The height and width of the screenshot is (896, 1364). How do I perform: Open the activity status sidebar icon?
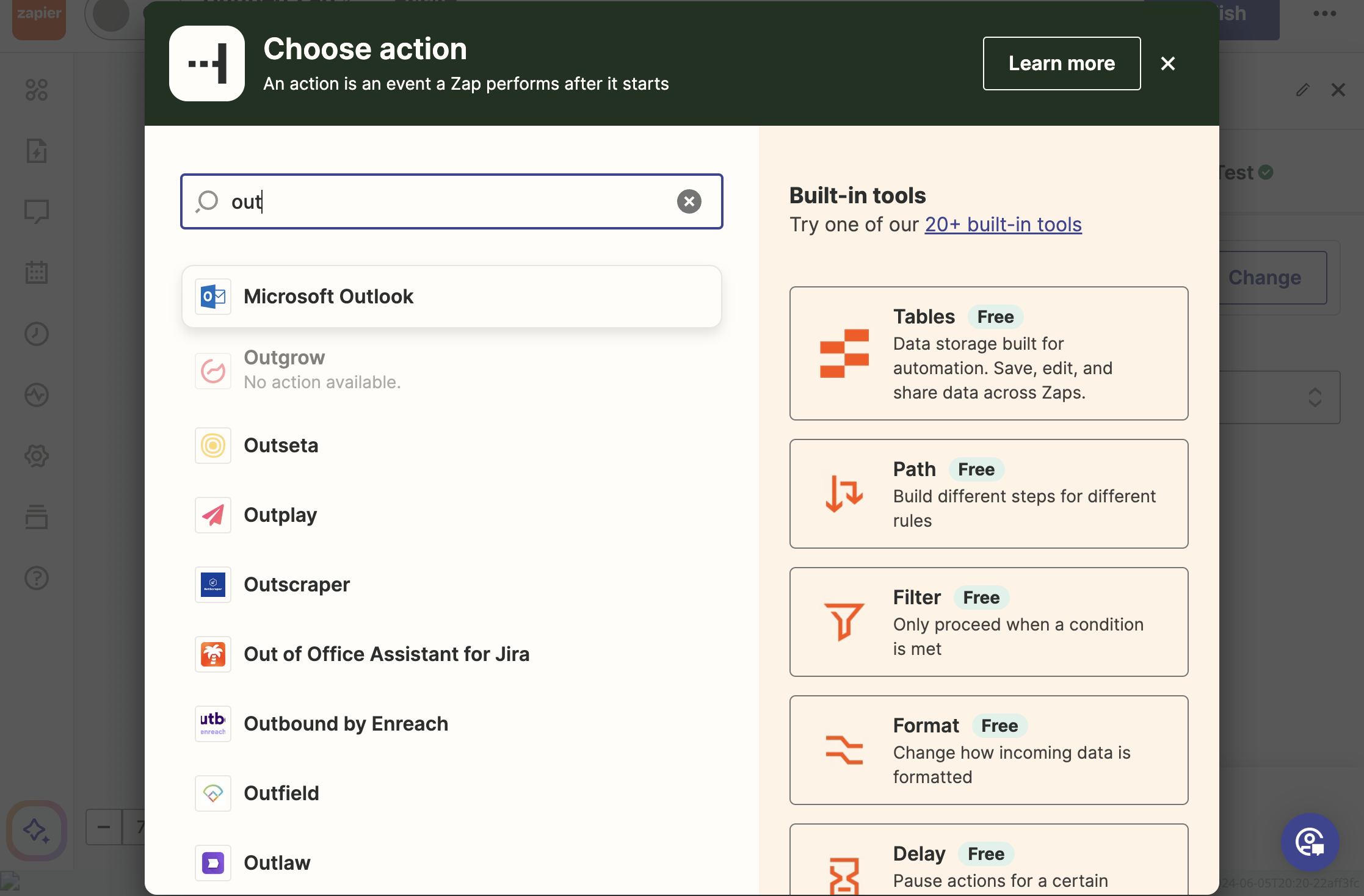tap(37, 395)
